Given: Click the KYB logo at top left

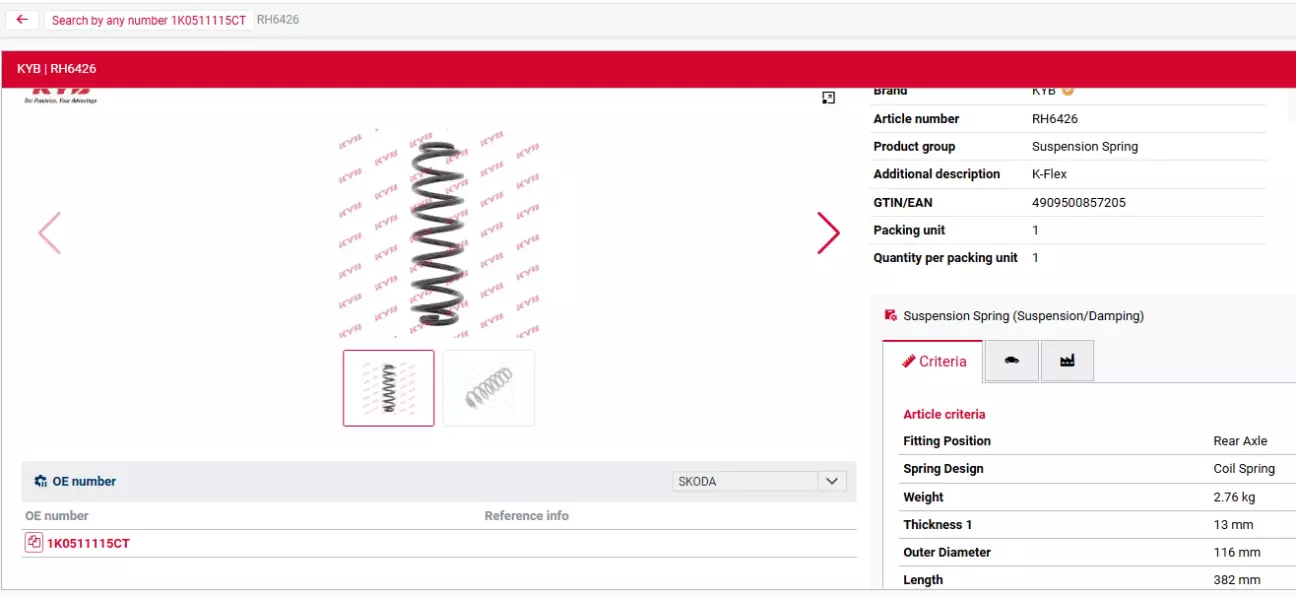Looking at the screenshot, I should pos(60,95).
